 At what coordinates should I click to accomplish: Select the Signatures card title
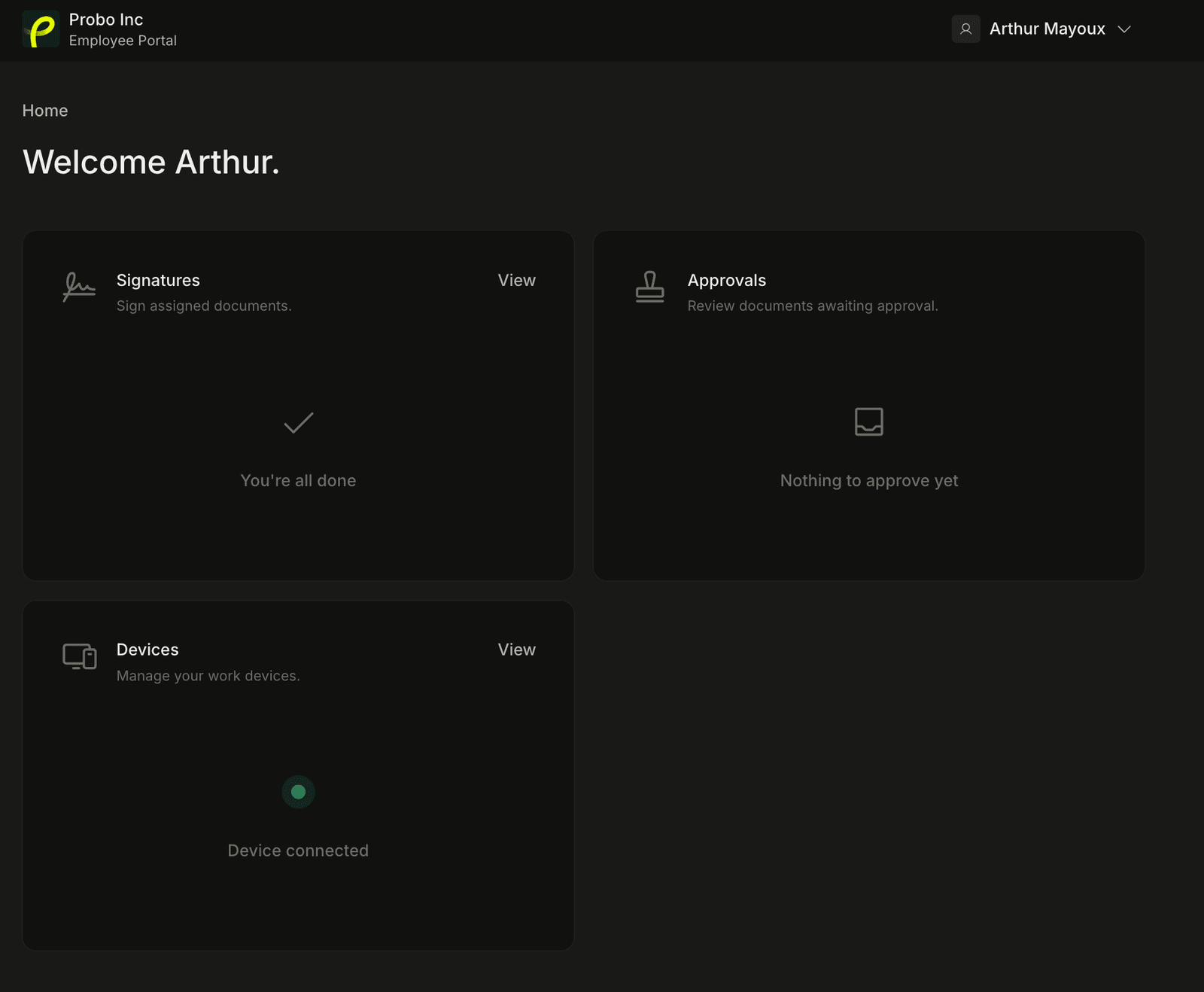[158, 280]
